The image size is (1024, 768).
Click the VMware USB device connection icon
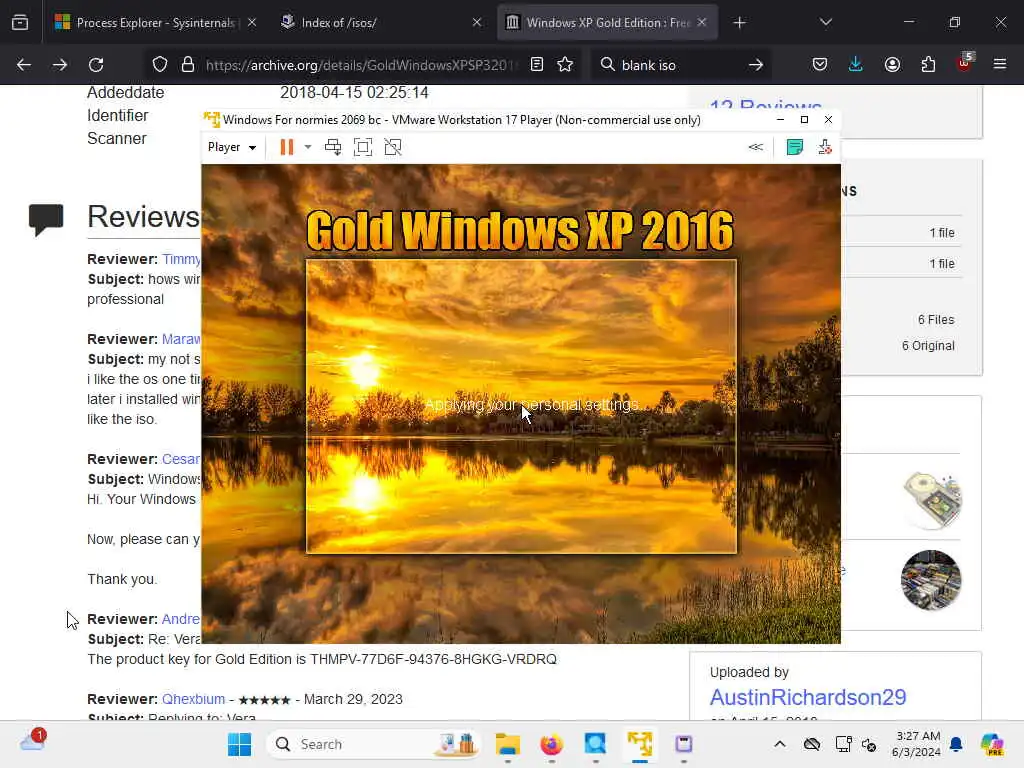click(x=825, y=147)
